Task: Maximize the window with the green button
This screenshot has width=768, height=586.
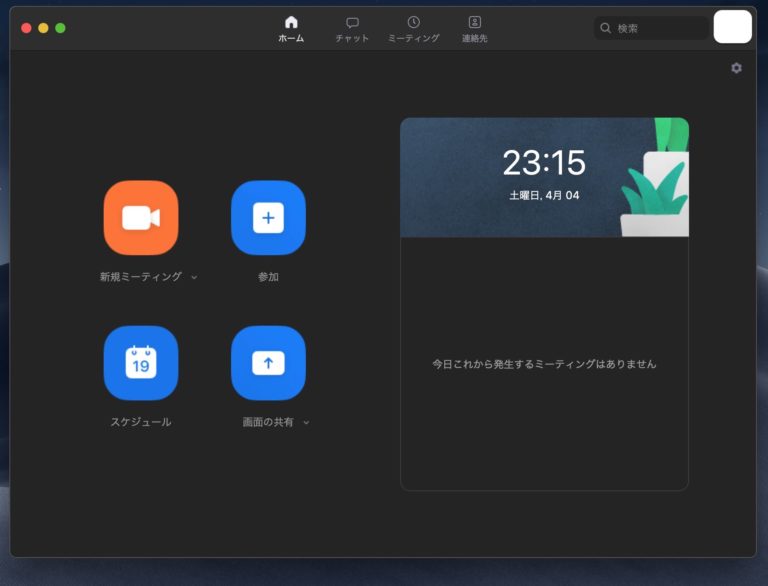Action: coord(60,28)
